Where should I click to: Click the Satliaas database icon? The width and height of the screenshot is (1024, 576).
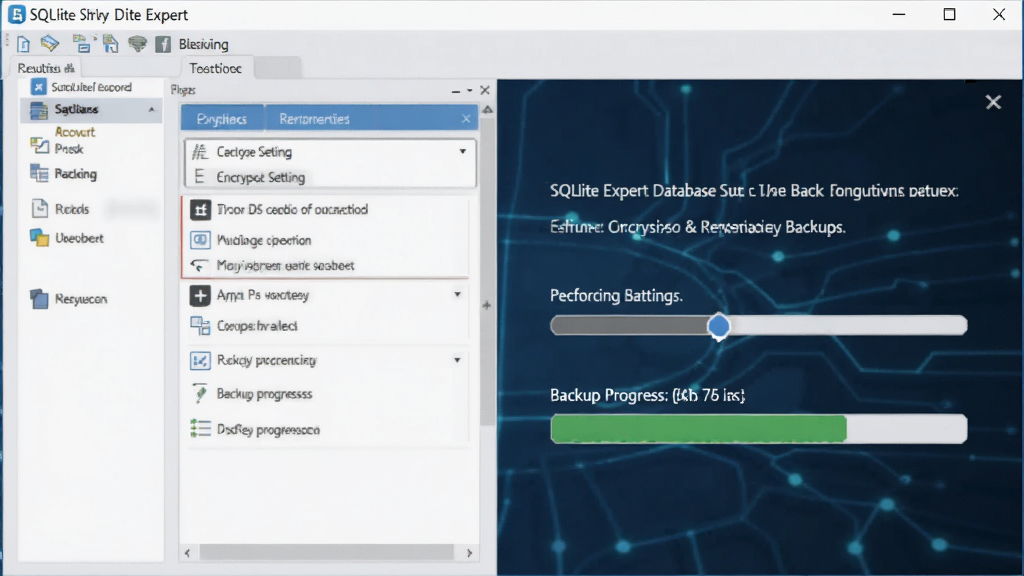[x=39, y=110]
